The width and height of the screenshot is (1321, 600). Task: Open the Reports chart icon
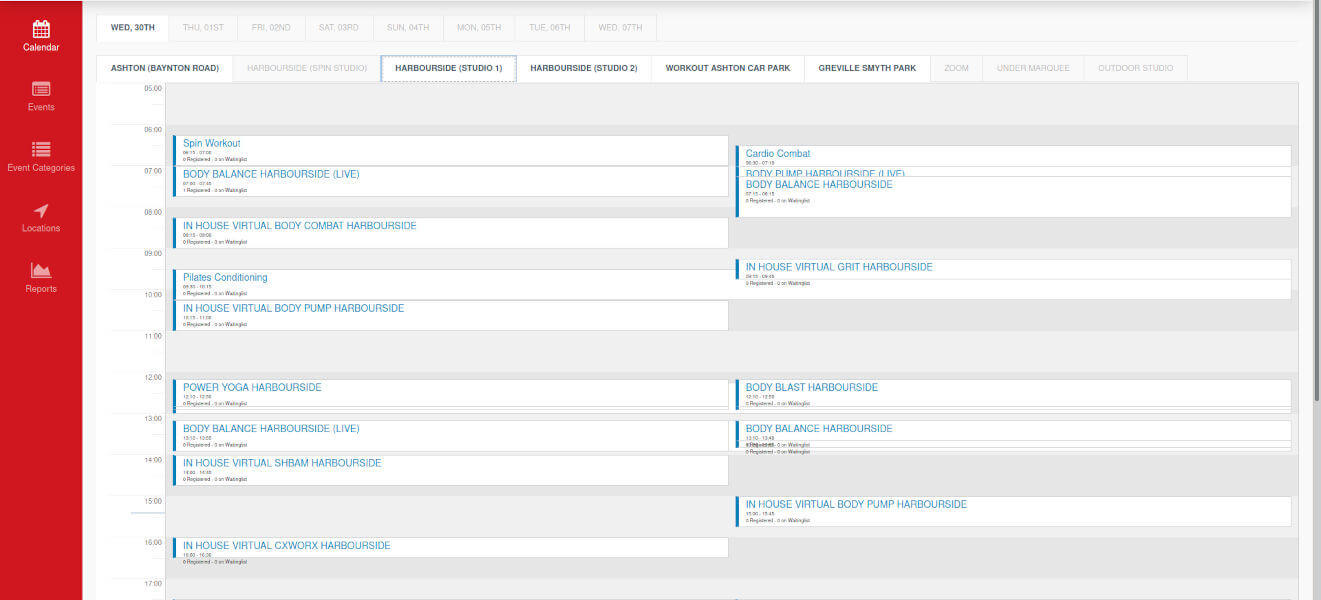(x=41, y=270)
